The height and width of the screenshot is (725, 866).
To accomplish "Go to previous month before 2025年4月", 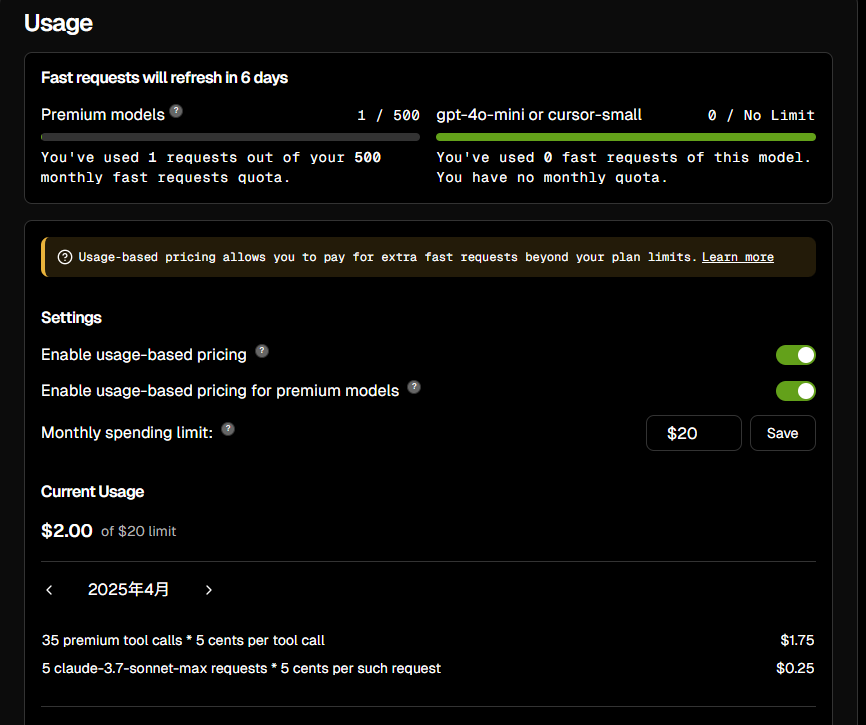I will pyautogui.click(x=49, y=590).
